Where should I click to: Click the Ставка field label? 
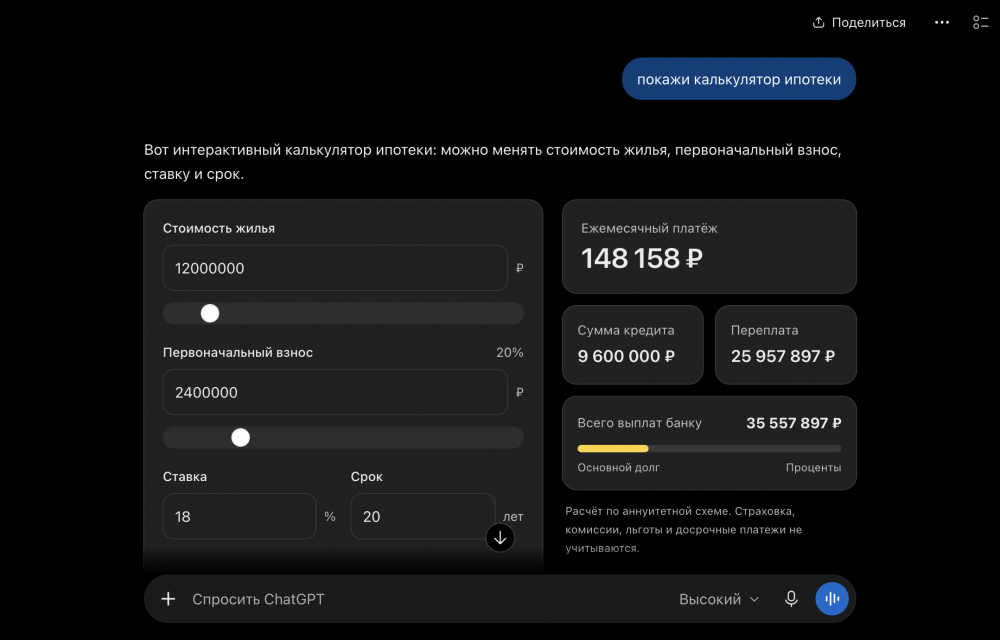[x=185, y=477]
